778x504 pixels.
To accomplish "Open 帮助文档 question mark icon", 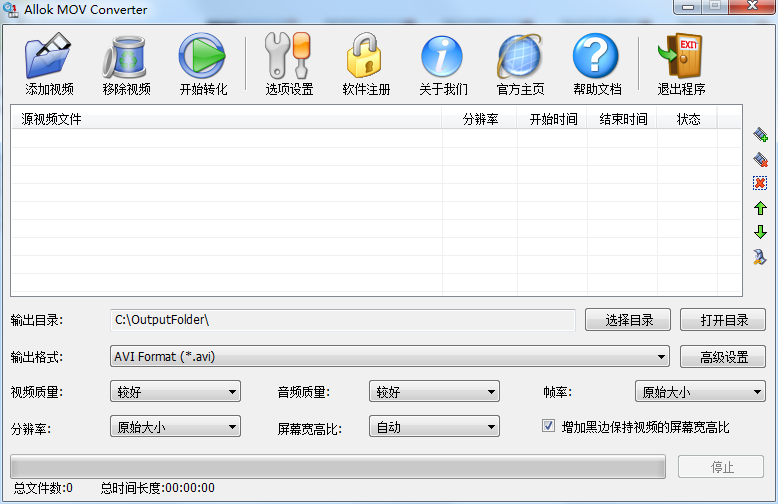I will pyautogui.click(x=596, y=56).
